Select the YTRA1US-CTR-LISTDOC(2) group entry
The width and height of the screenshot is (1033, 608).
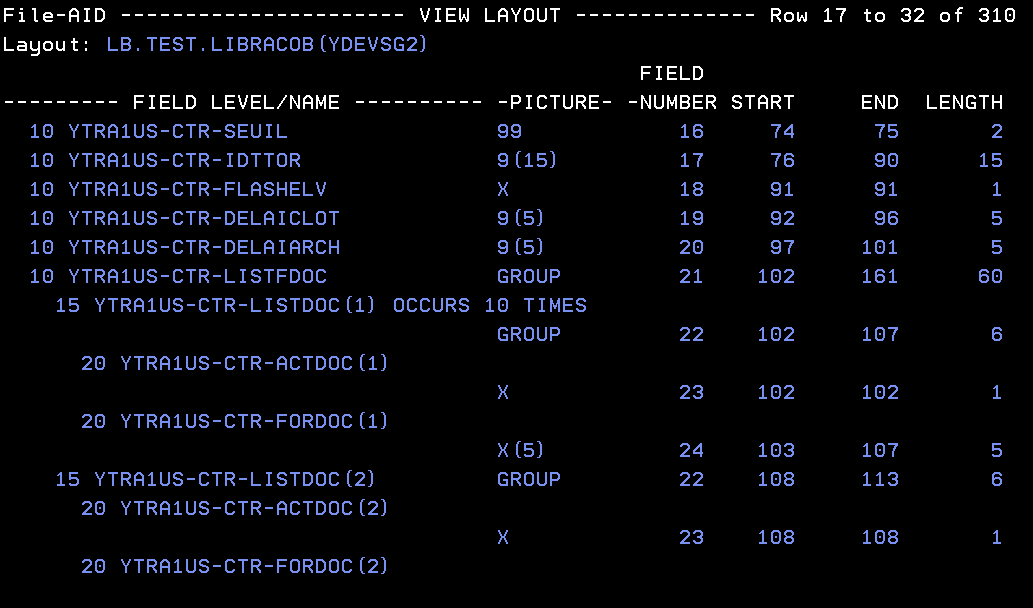235,480
